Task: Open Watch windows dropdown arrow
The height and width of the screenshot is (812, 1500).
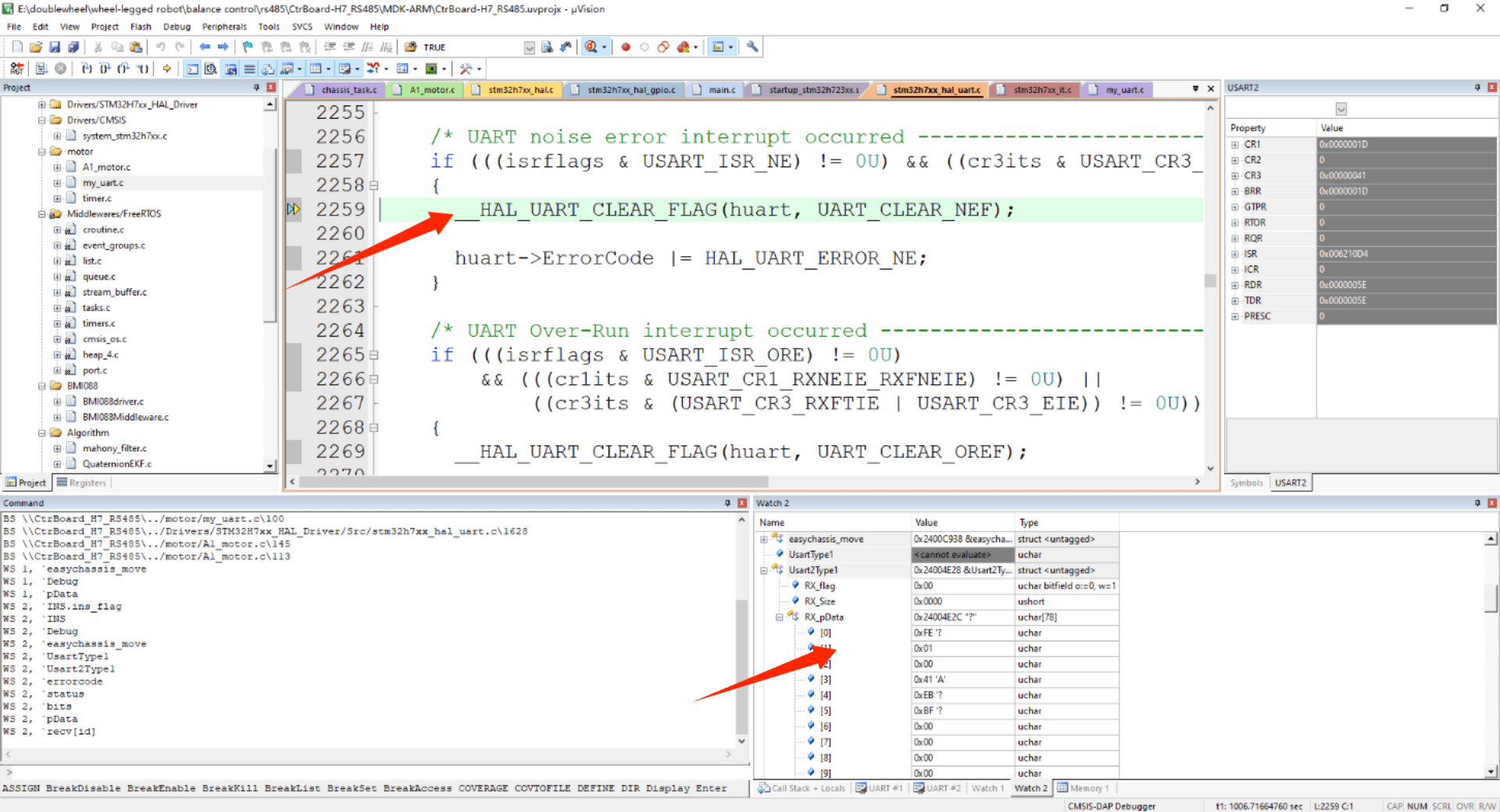Action: click(x=299, y=69)
